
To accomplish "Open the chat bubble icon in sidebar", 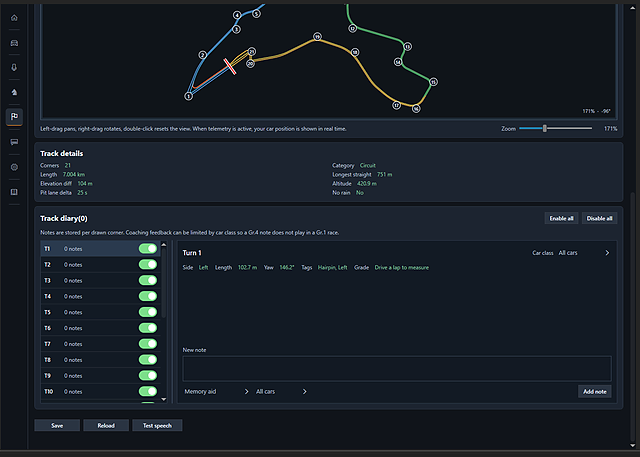I will point(14,142).
